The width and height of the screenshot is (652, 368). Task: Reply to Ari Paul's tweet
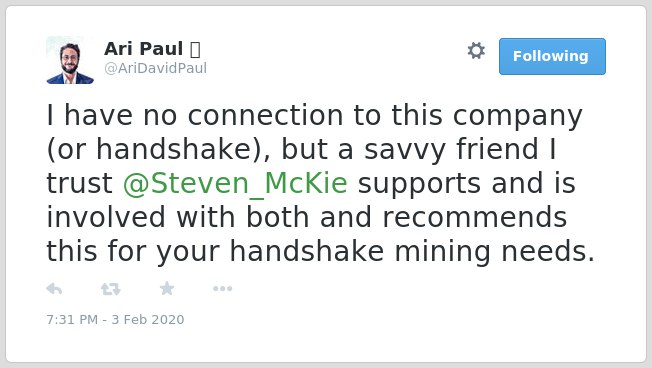54,289
